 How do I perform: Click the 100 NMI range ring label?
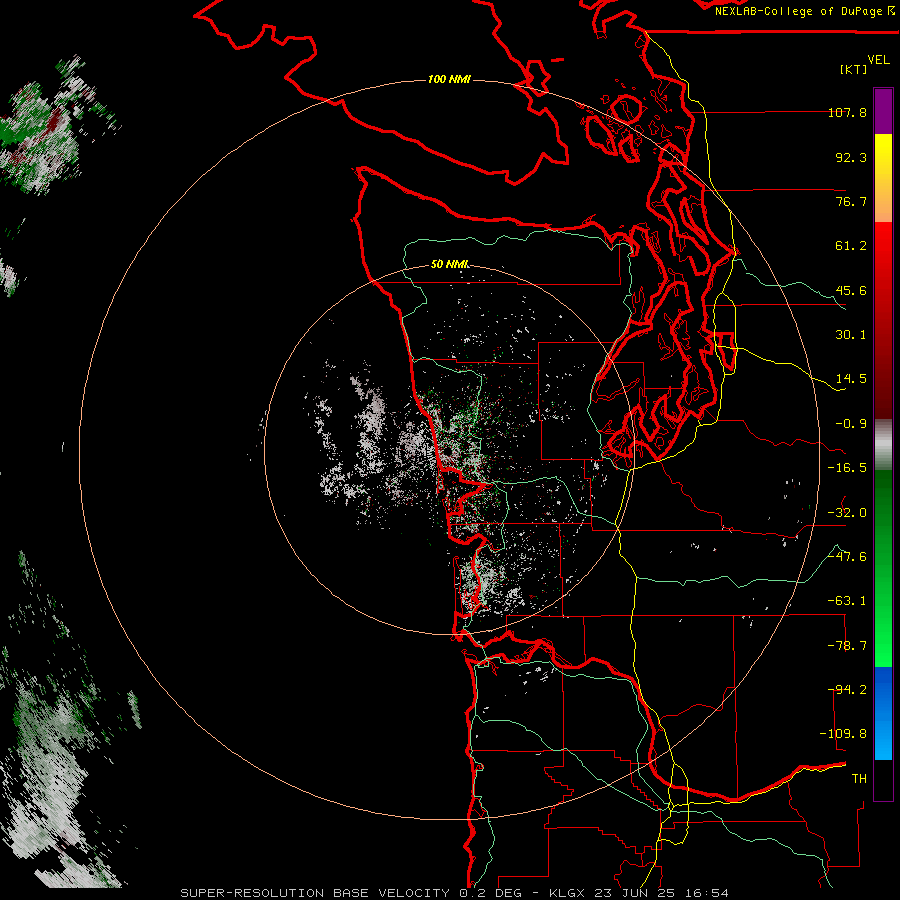click(449, 79)
